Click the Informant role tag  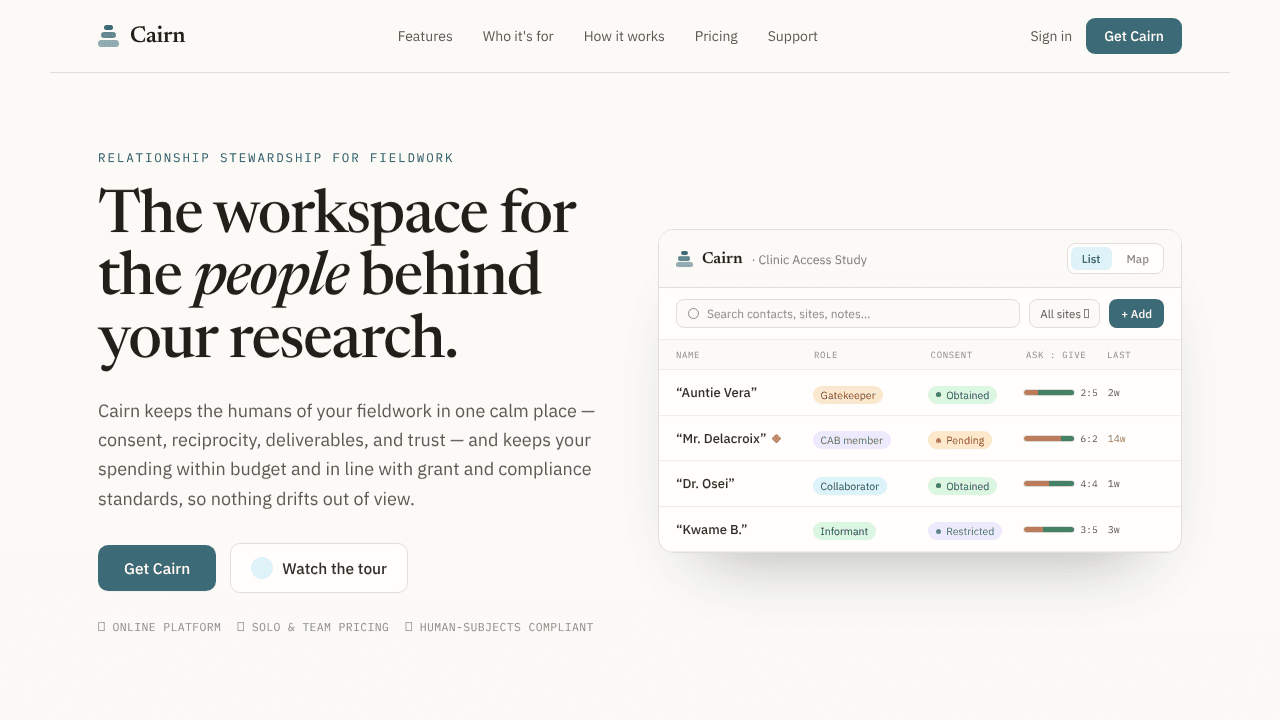click(844, 531)
